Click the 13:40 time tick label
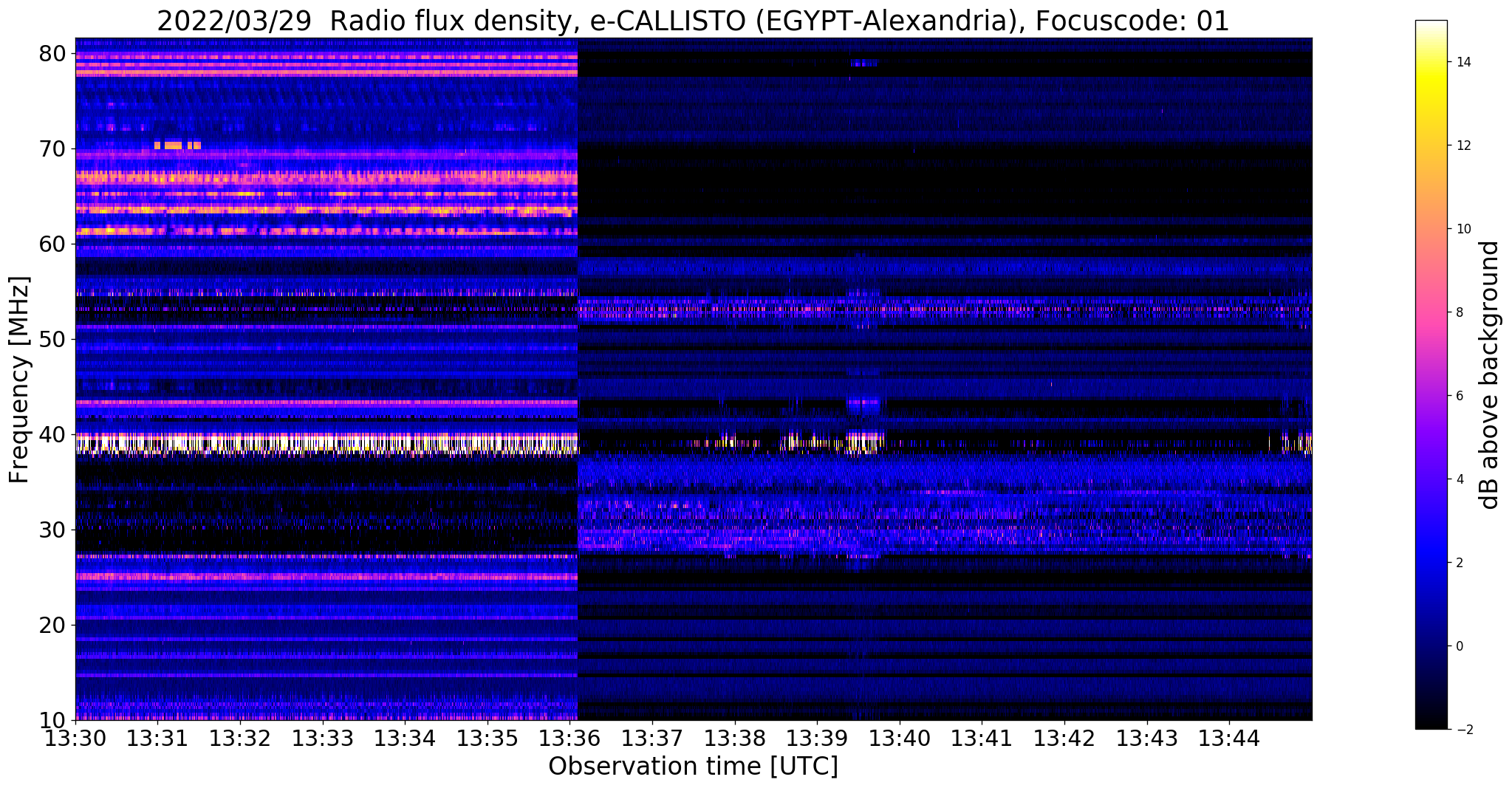The width and height of the screenshot is (1512, 788). [x=900, y=738]
